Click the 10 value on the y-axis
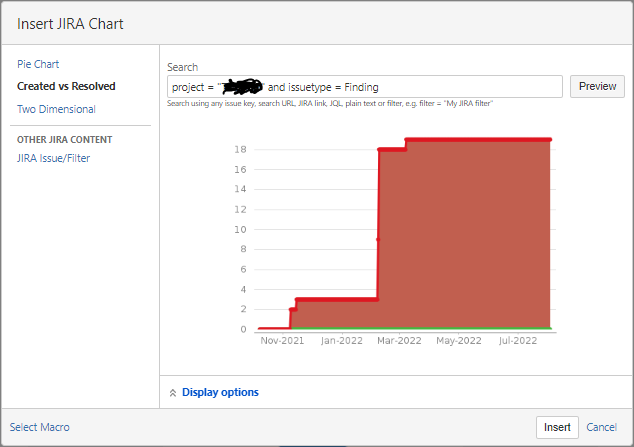This screenshot has width=634, height=447. tap(240, 230)
